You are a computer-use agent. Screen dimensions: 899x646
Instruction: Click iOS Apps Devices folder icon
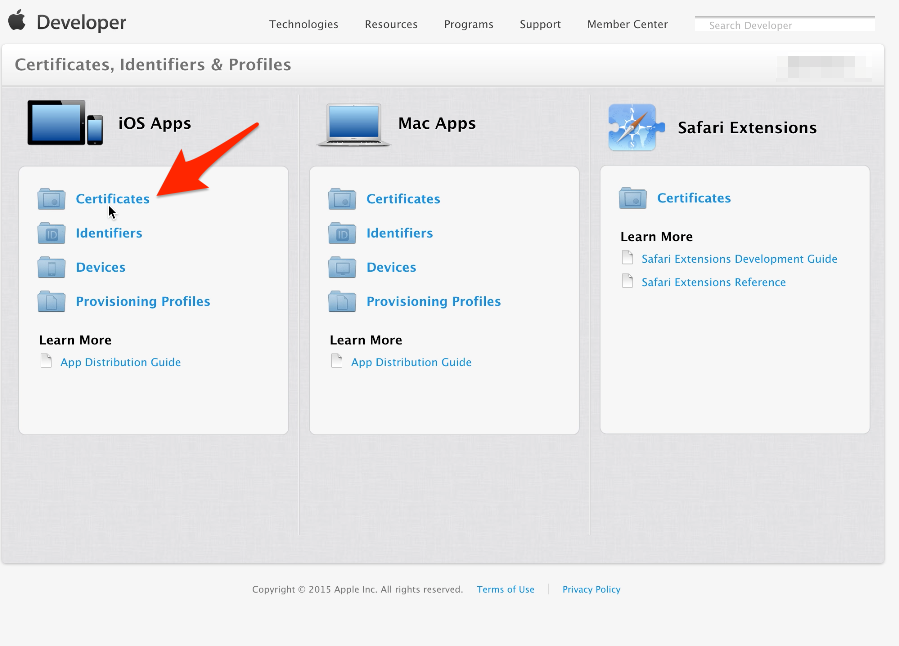click(52, 267)
